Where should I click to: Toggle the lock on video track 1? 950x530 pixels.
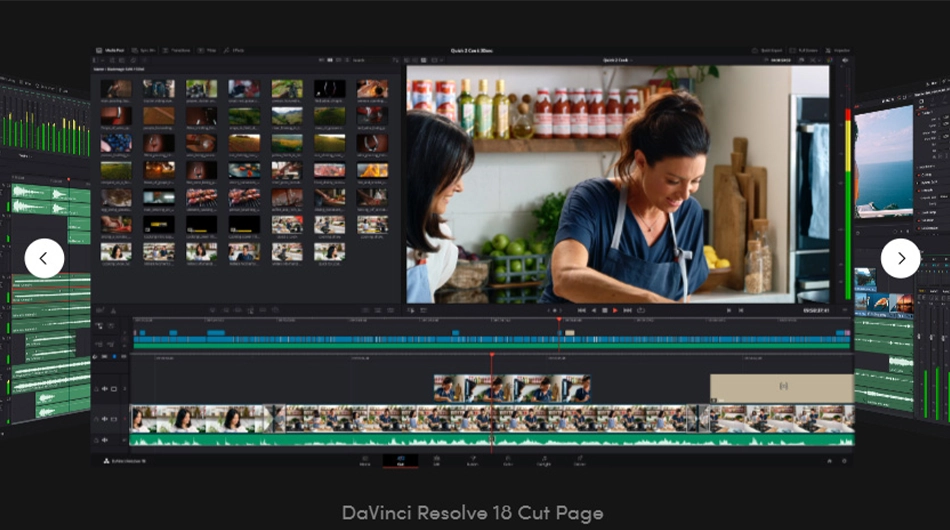coord(96,419)
